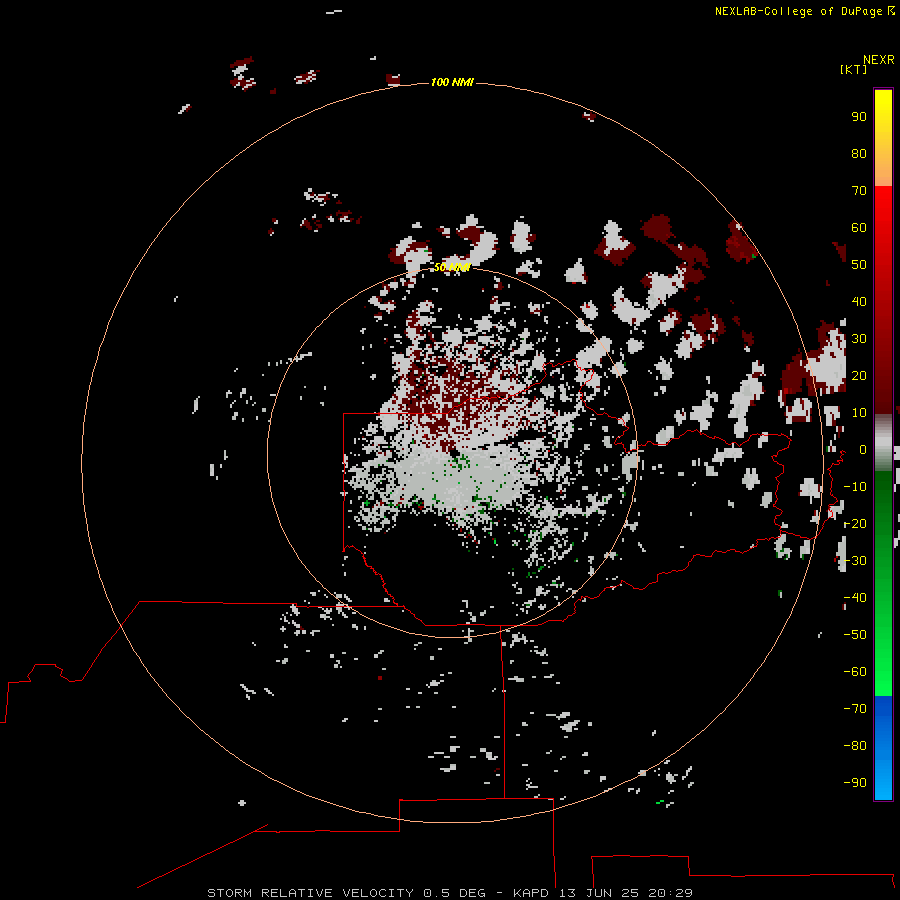This screenshot has height=900, width=900.
Task: Click the 20:29 timestamp text
Action: 670,893
